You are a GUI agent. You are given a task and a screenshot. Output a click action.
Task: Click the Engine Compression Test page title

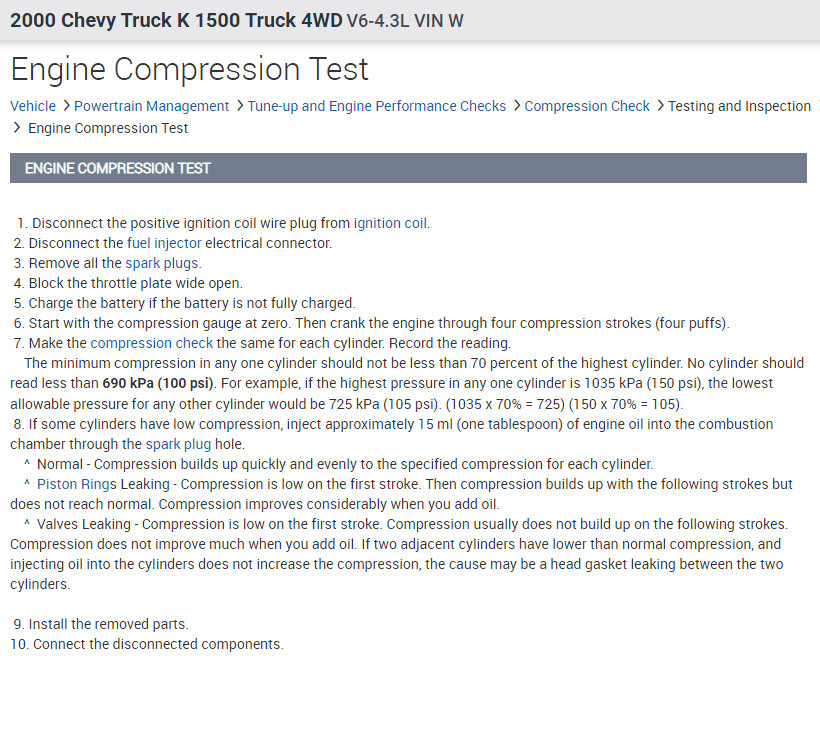(189, 69)
